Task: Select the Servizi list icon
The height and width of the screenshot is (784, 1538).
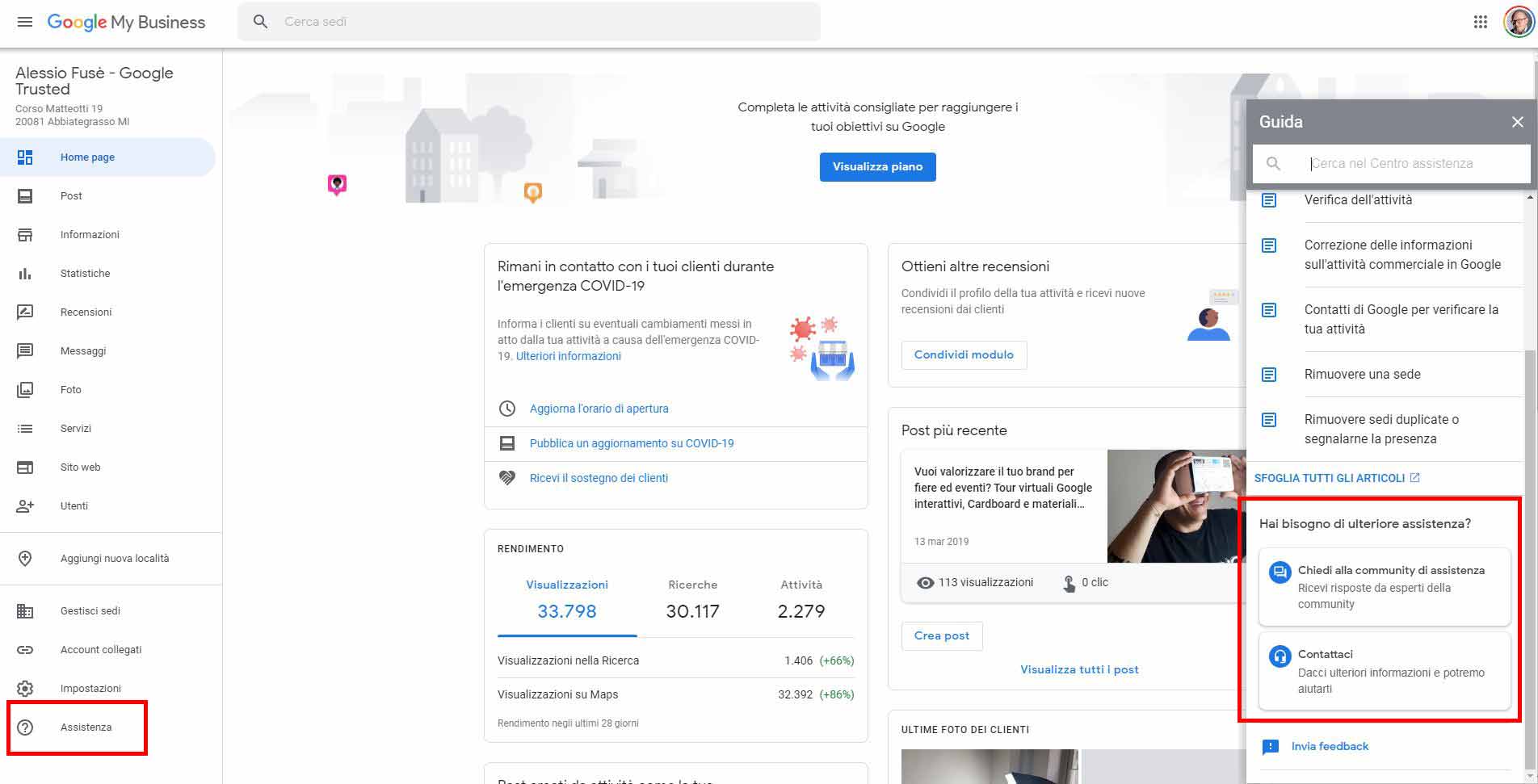Action: 25,428
